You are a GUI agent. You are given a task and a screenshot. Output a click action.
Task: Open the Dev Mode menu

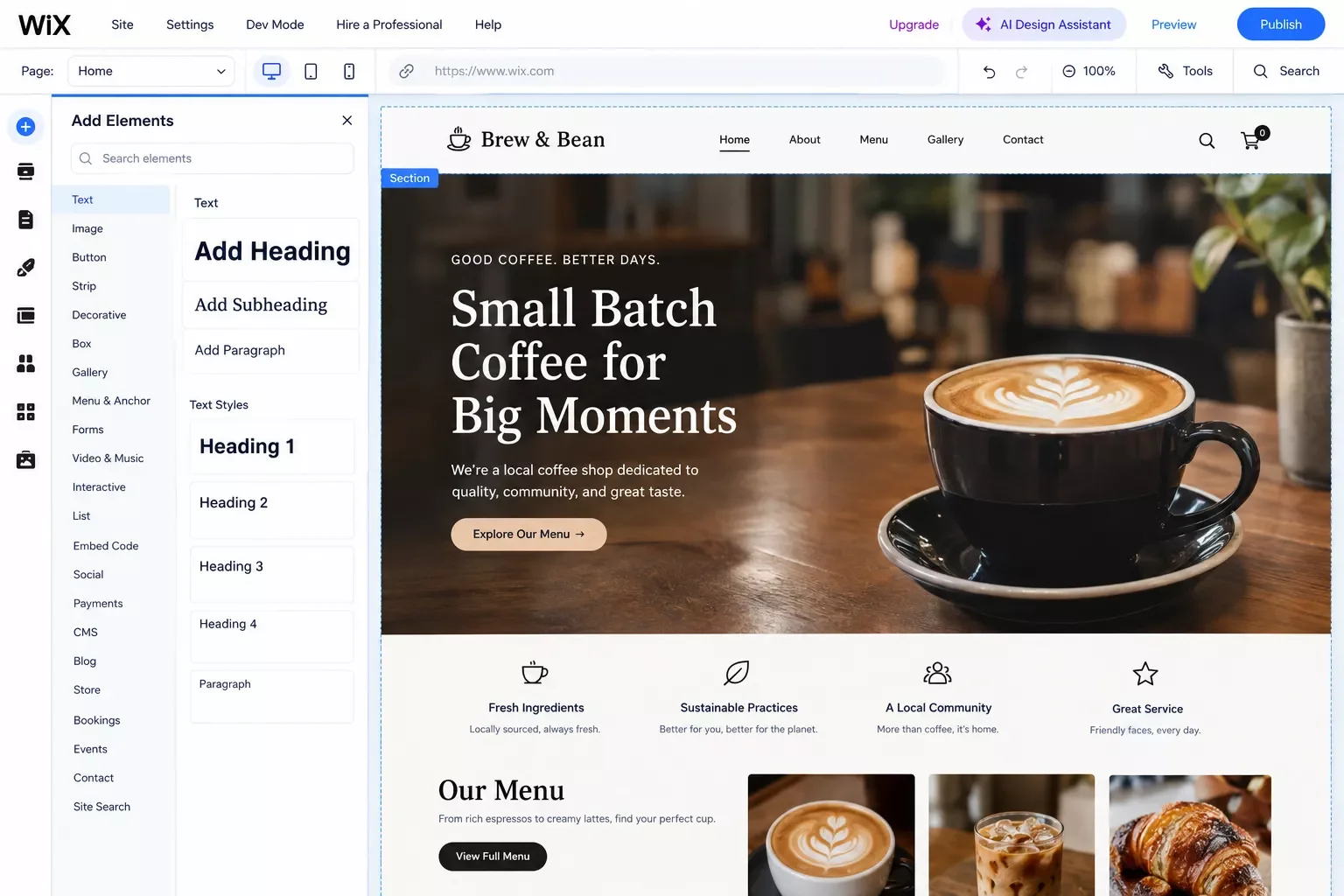(x=275, y=24)
